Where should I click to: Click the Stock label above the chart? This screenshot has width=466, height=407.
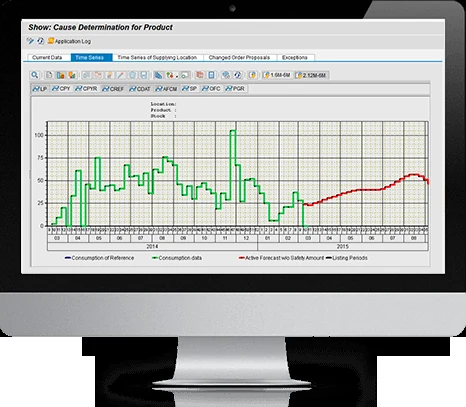pyautogui.click(x=158, y=116)
